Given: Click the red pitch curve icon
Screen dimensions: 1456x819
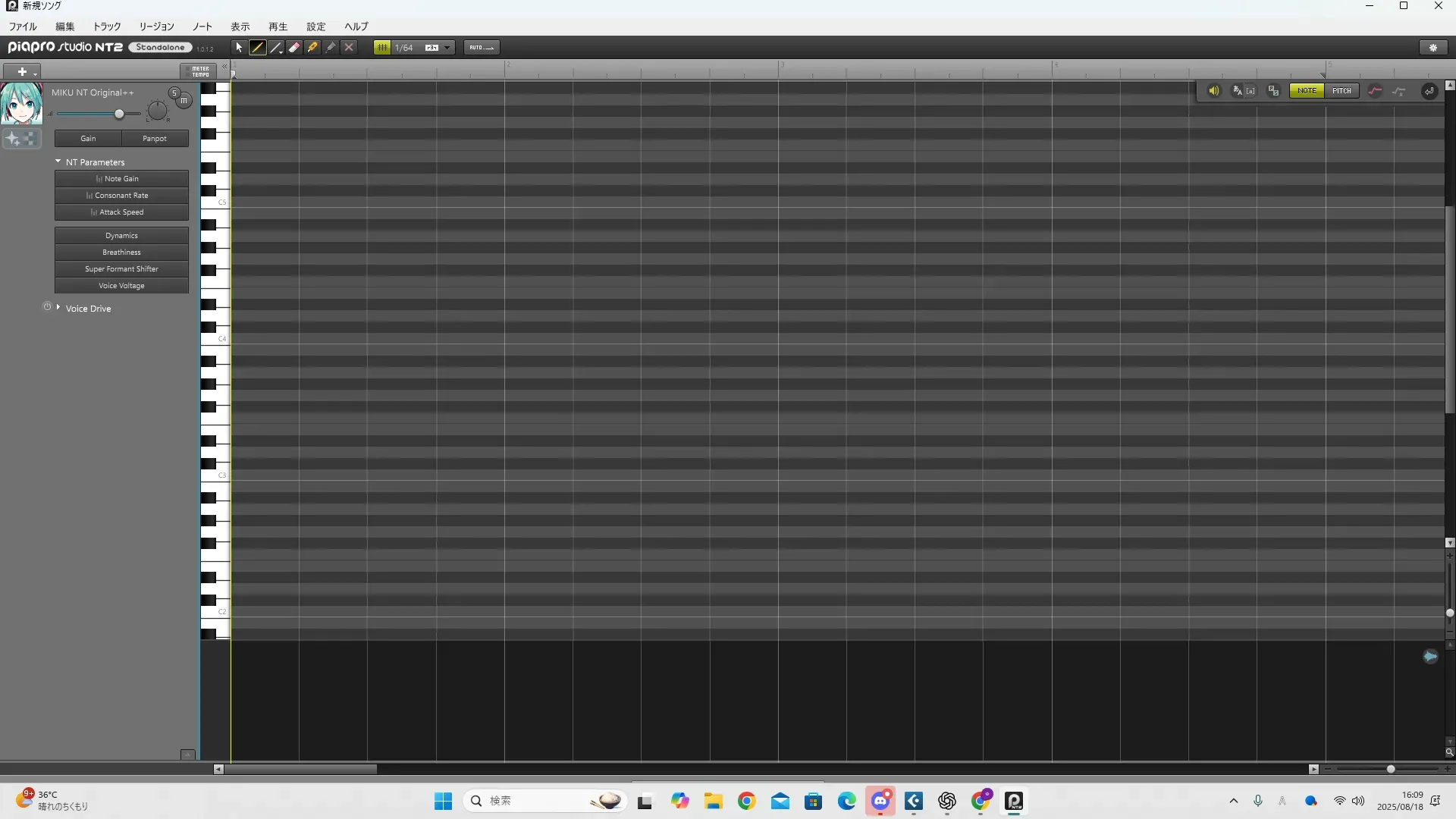Looking at the screenshot, I should point(1375,91).
